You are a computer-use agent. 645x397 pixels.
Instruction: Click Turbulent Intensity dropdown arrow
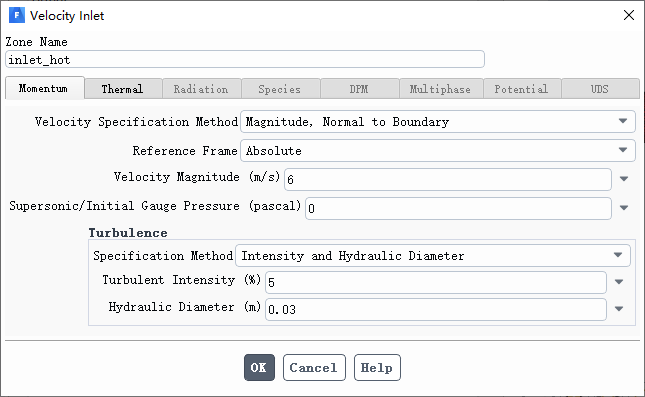point(619,282)
